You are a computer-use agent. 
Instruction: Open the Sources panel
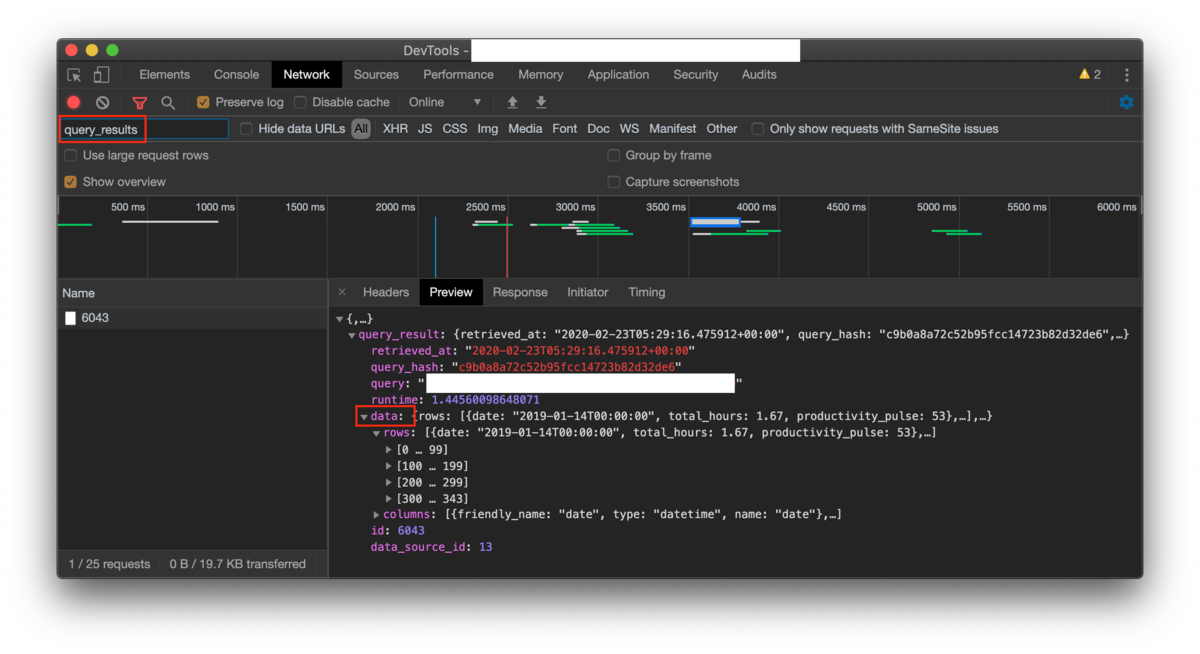pyautogui.click(x=376, y=75)
